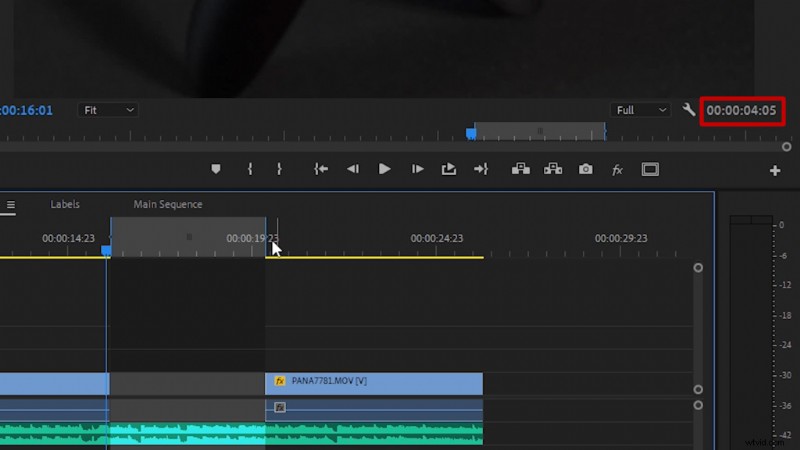Go to In point
The width and height of the screenshot is (800, 450).
[x=321, y=169]
